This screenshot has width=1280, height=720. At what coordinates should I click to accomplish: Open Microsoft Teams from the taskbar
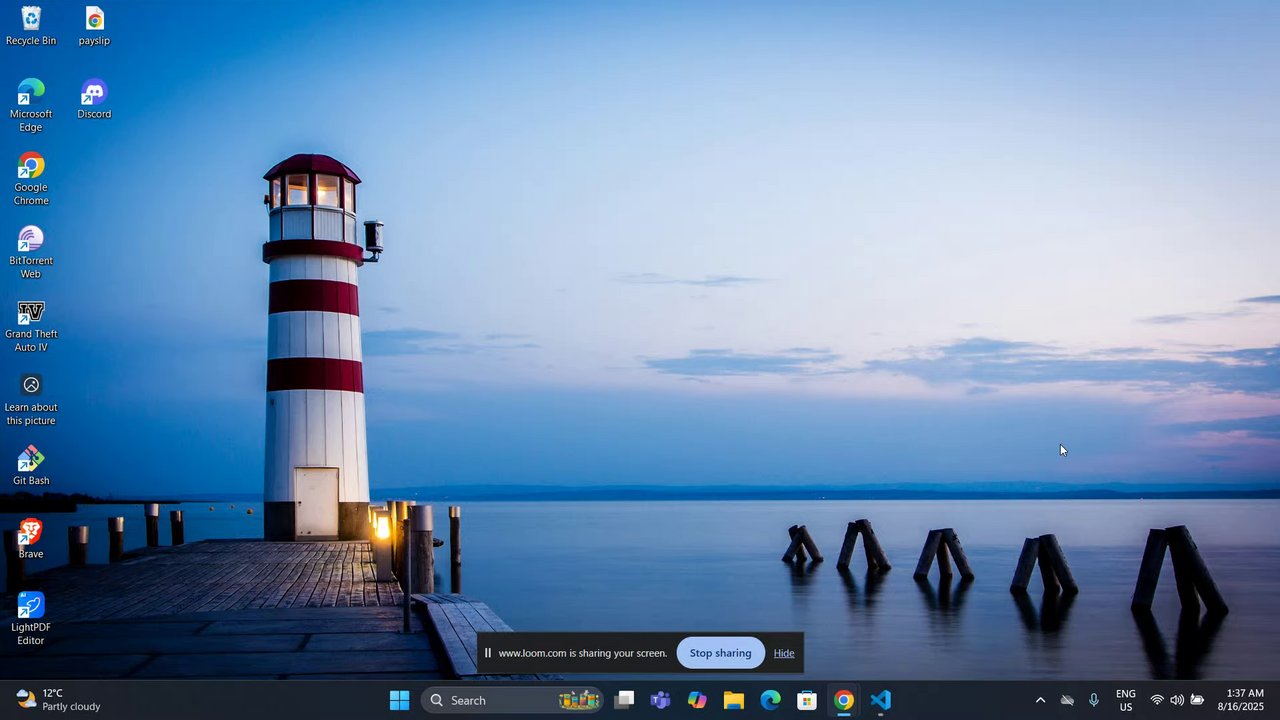pyautogui.click(x=660, y=700)
